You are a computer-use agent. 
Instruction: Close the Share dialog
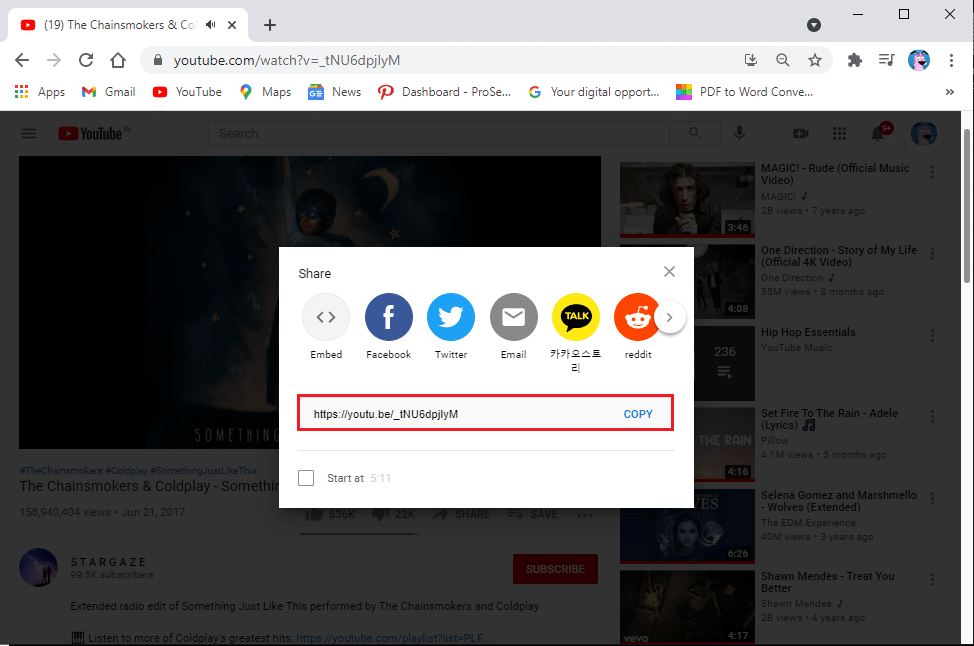click(x=669, y=272)
